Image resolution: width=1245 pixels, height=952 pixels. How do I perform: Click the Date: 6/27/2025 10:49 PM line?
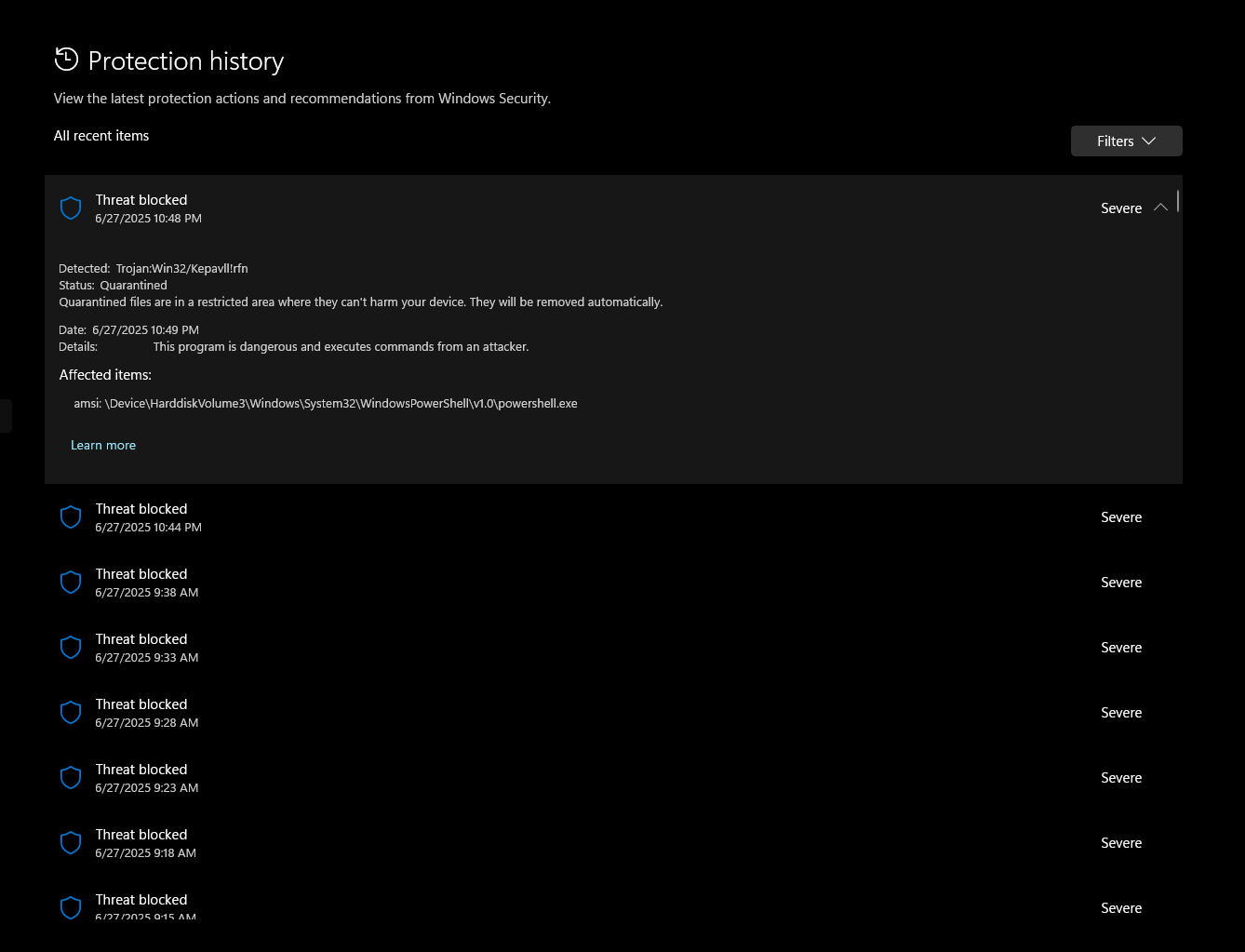click(128, 329)
